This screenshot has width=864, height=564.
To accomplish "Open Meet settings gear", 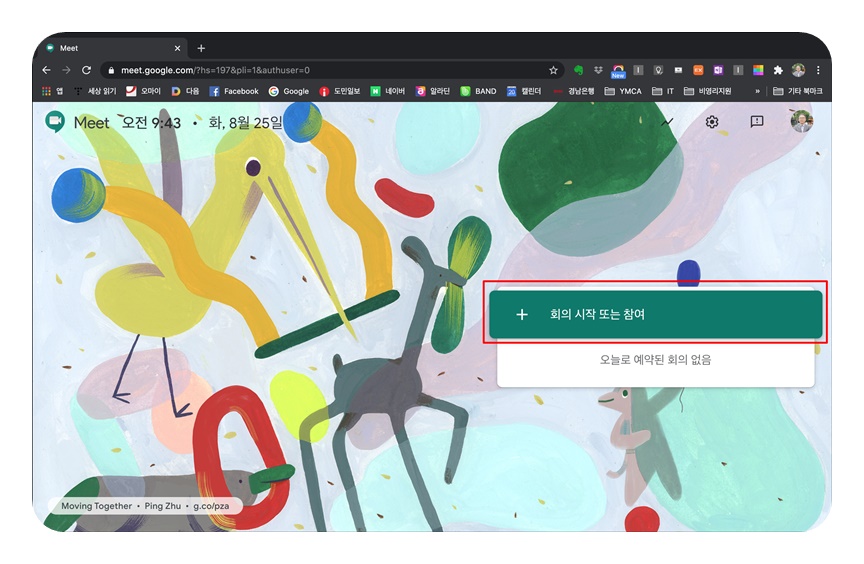I will coord(712,122).
